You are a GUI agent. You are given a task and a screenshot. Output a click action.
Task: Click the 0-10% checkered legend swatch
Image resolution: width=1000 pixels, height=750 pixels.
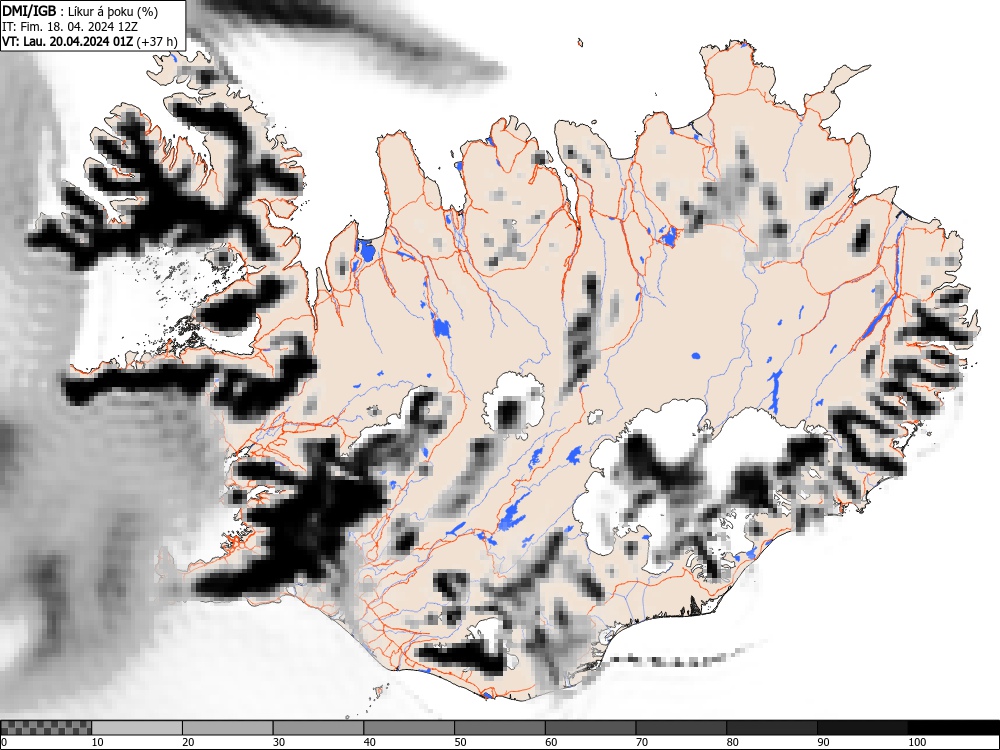click(x=46, y=728)
